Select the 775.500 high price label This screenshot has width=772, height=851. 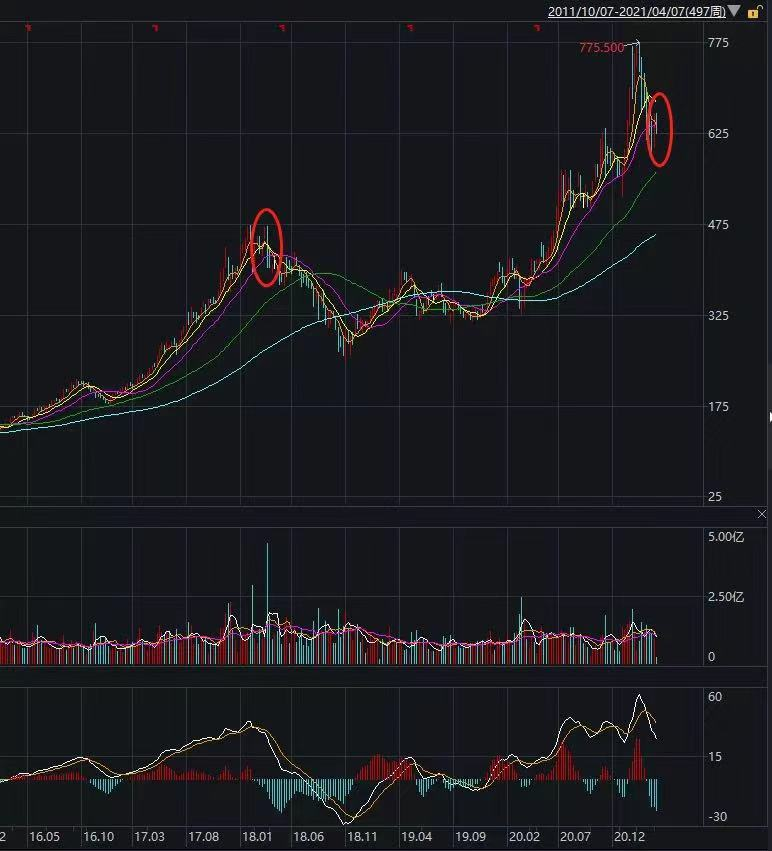pos(602,48)
